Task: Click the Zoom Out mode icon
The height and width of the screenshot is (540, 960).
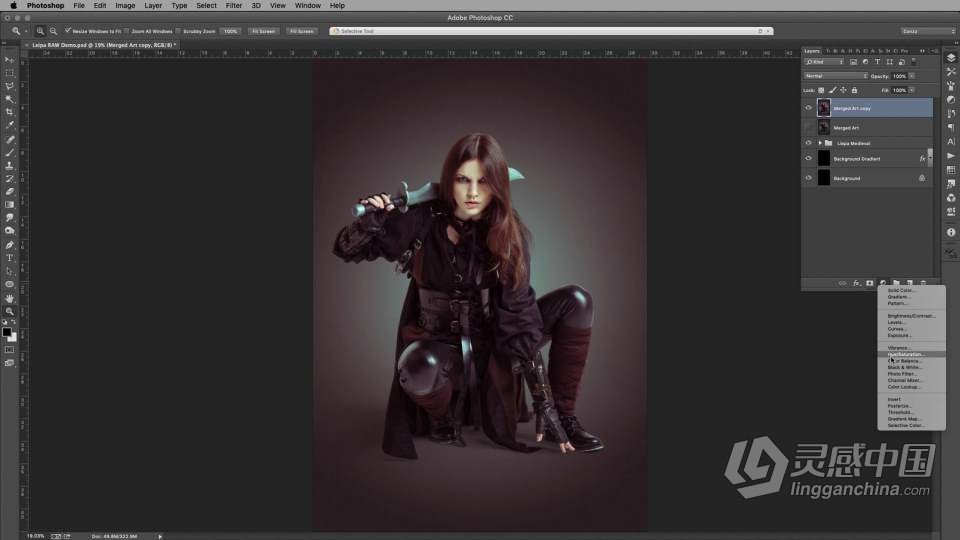Action: (x=53, y=31)
